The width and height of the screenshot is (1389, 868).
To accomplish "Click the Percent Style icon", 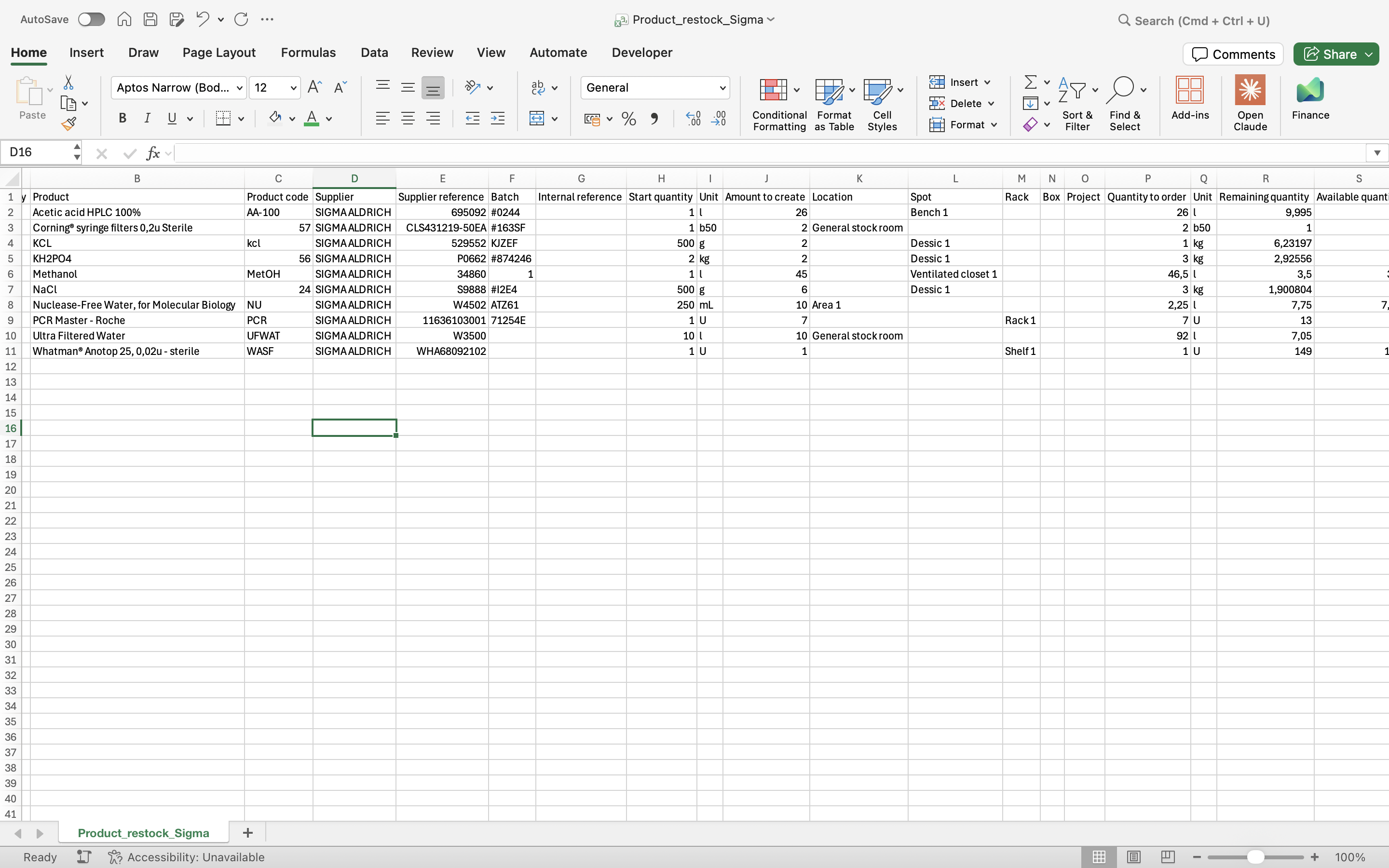I will click(x=628, y=119).
